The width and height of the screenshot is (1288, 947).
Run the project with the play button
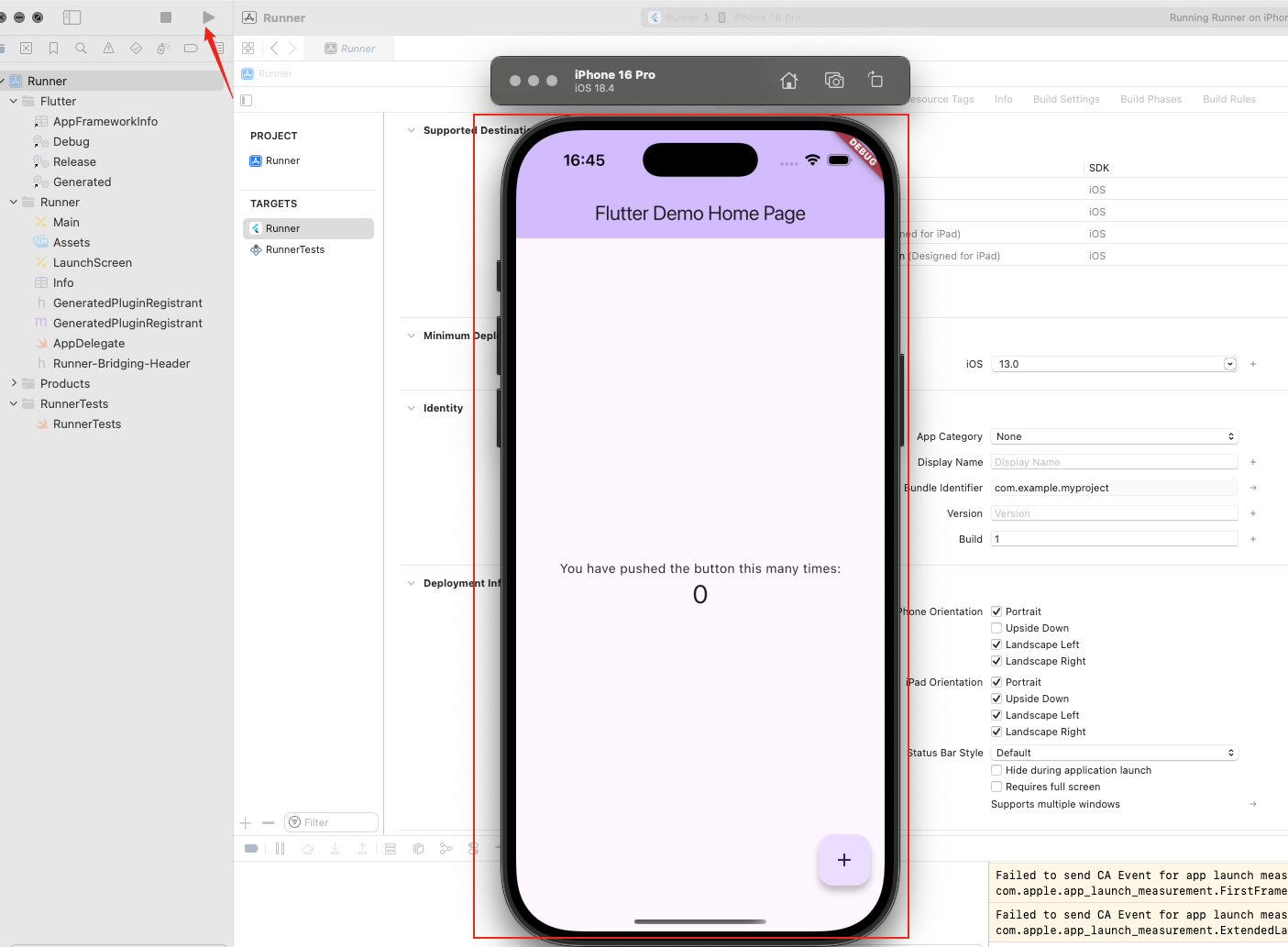click(209, 17)
